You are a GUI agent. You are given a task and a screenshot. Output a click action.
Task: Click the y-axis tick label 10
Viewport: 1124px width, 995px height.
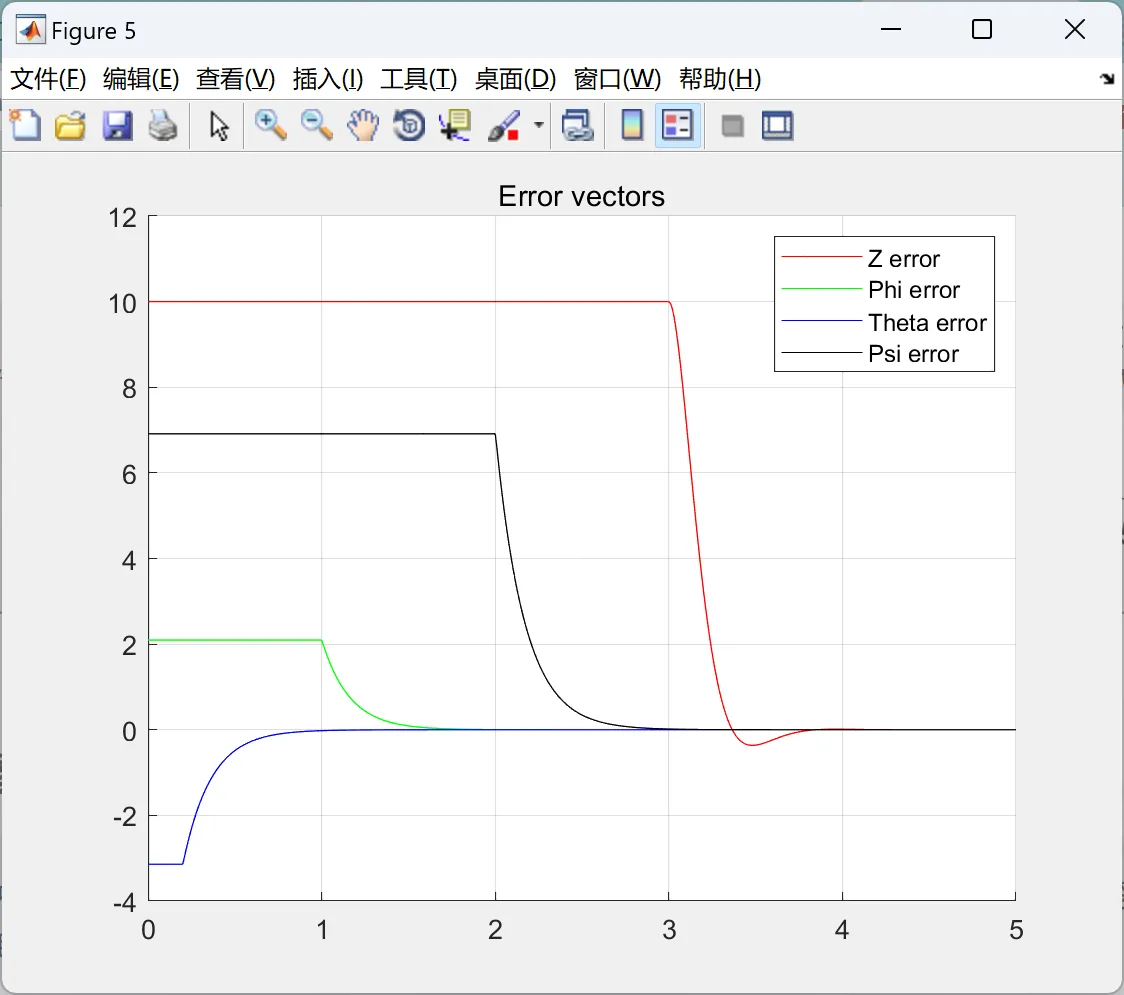pyautogui.click(x=123, y=304)
